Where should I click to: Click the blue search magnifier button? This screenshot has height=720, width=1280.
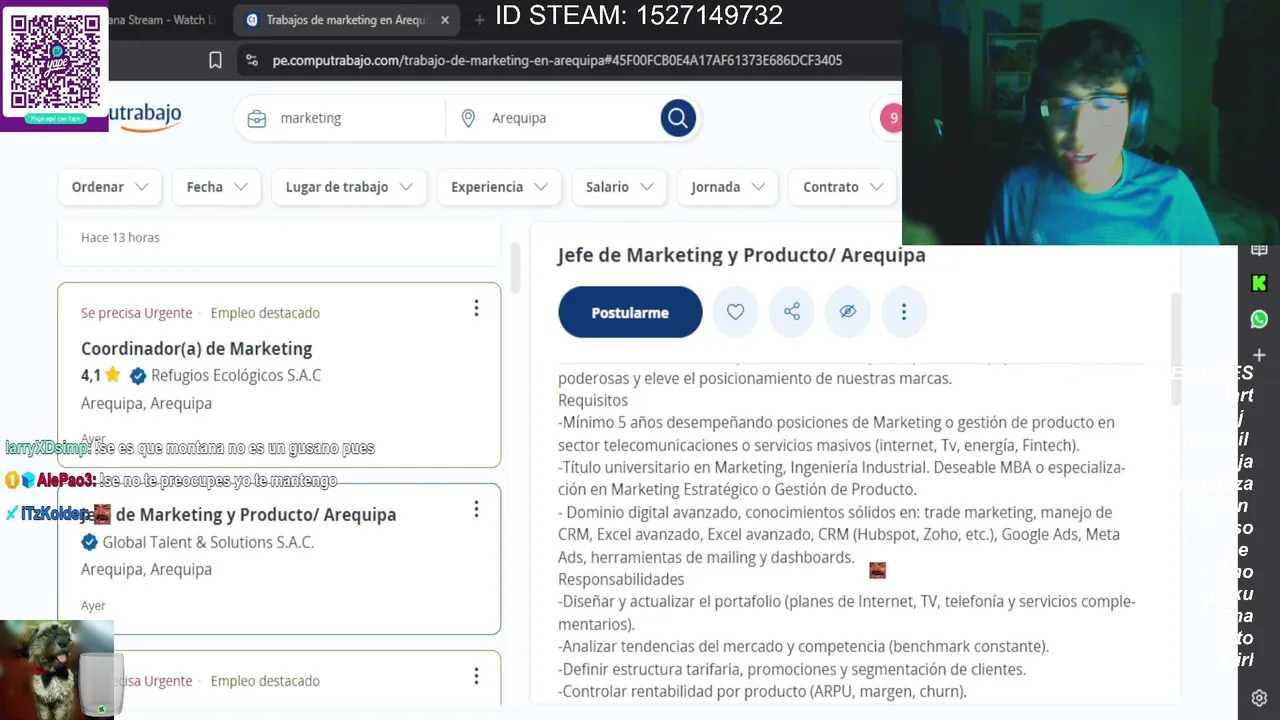coord(678,118)
